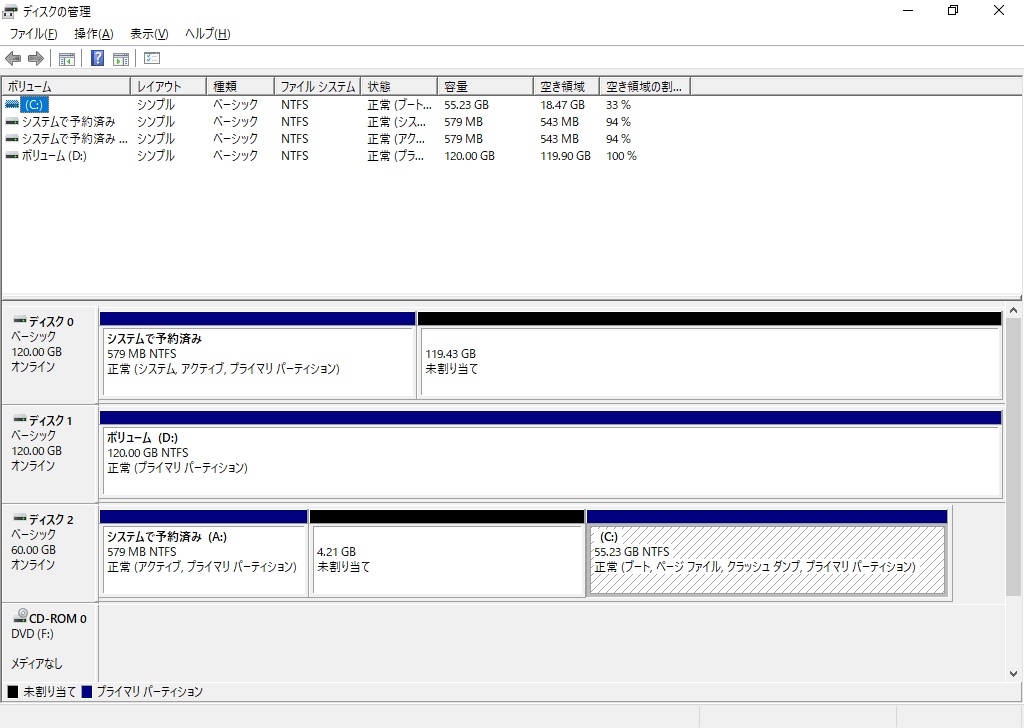Click the ディスク 2 label panel
The height and width of the screenshot is (728, 1024).
[50, 553]
